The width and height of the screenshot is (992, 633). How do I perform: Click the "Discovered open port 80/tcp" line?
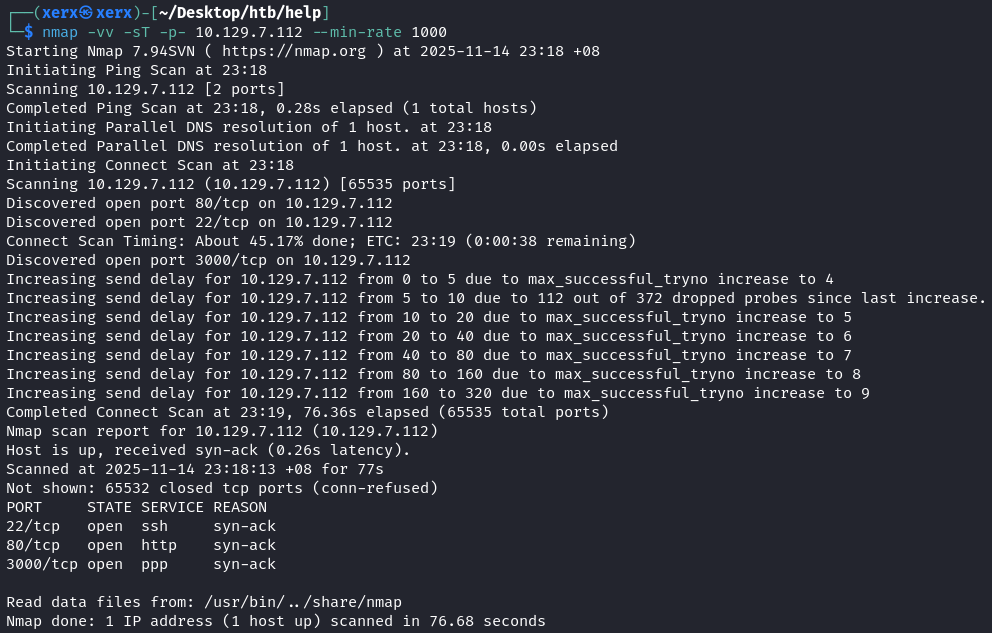(x=199, y=203)
